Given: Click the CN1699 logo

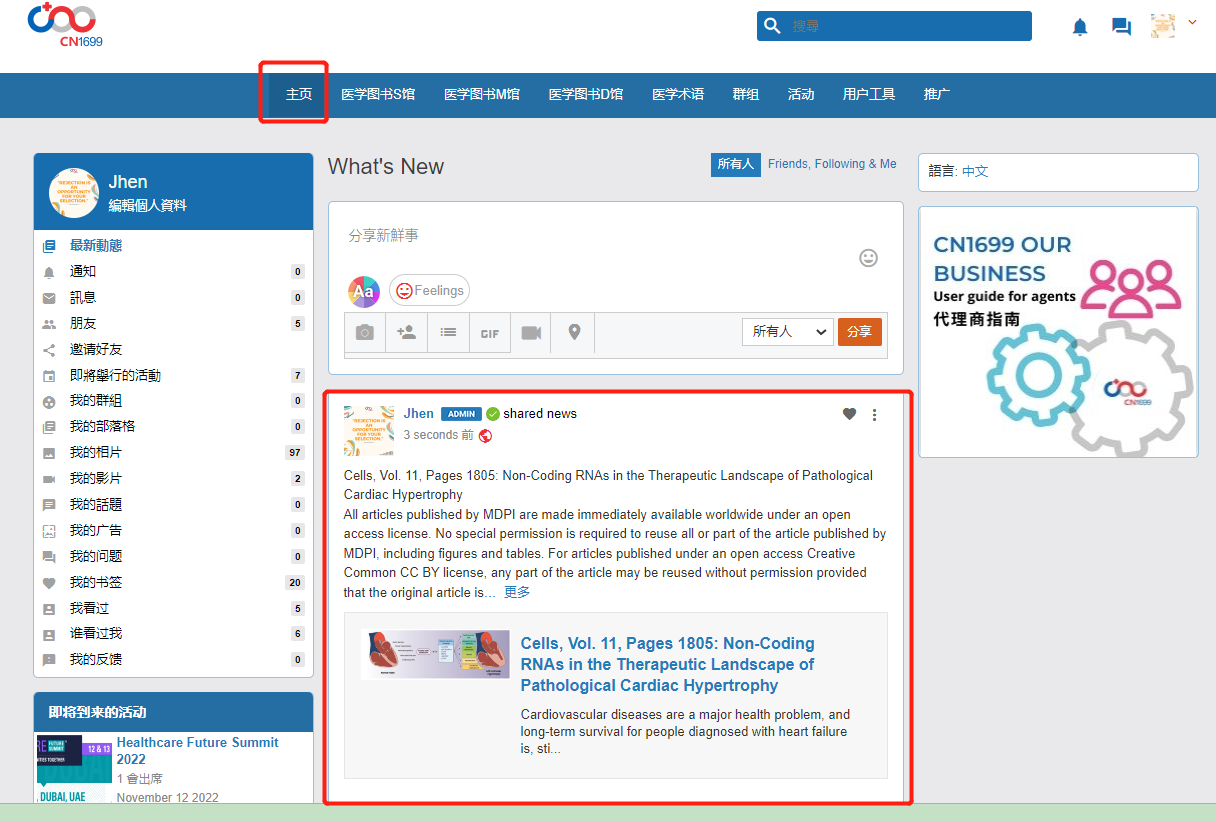Looking at the screenshot, I should 63,24.
